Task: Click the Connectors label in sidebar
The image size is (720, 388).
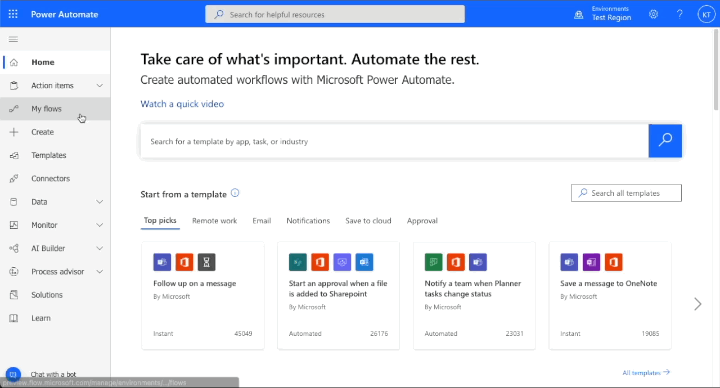Action: [x=51, y=179]
